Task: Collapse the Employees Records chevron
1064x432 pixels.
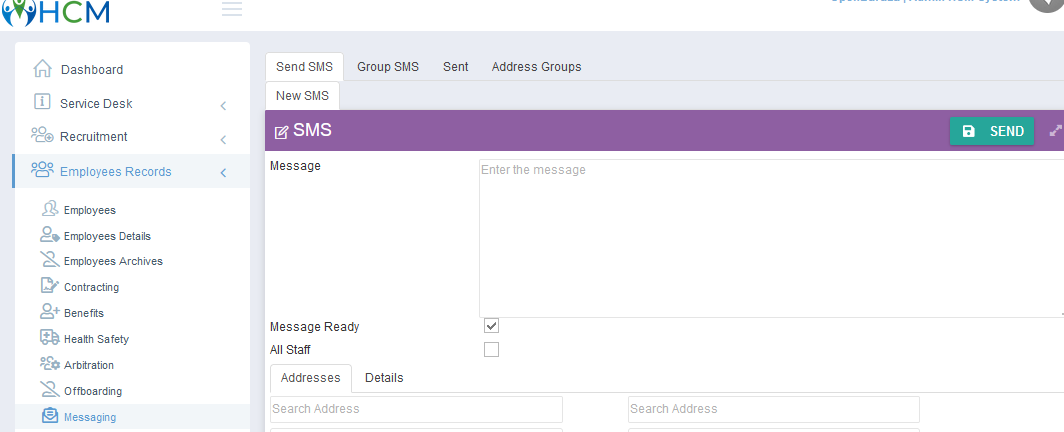Action: click(x=223, y=173)
